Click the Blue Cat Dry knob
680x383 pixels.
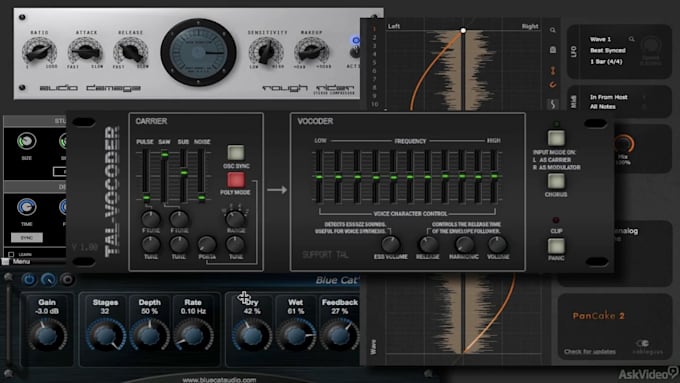pos(252,335)
